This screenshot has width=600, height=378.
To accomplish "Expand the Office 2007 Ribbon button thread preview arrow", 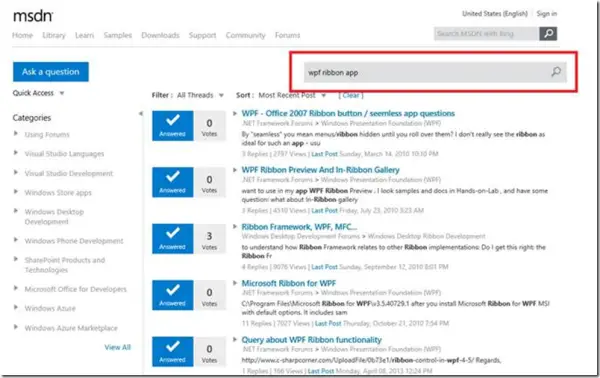I will pos(235,113).
